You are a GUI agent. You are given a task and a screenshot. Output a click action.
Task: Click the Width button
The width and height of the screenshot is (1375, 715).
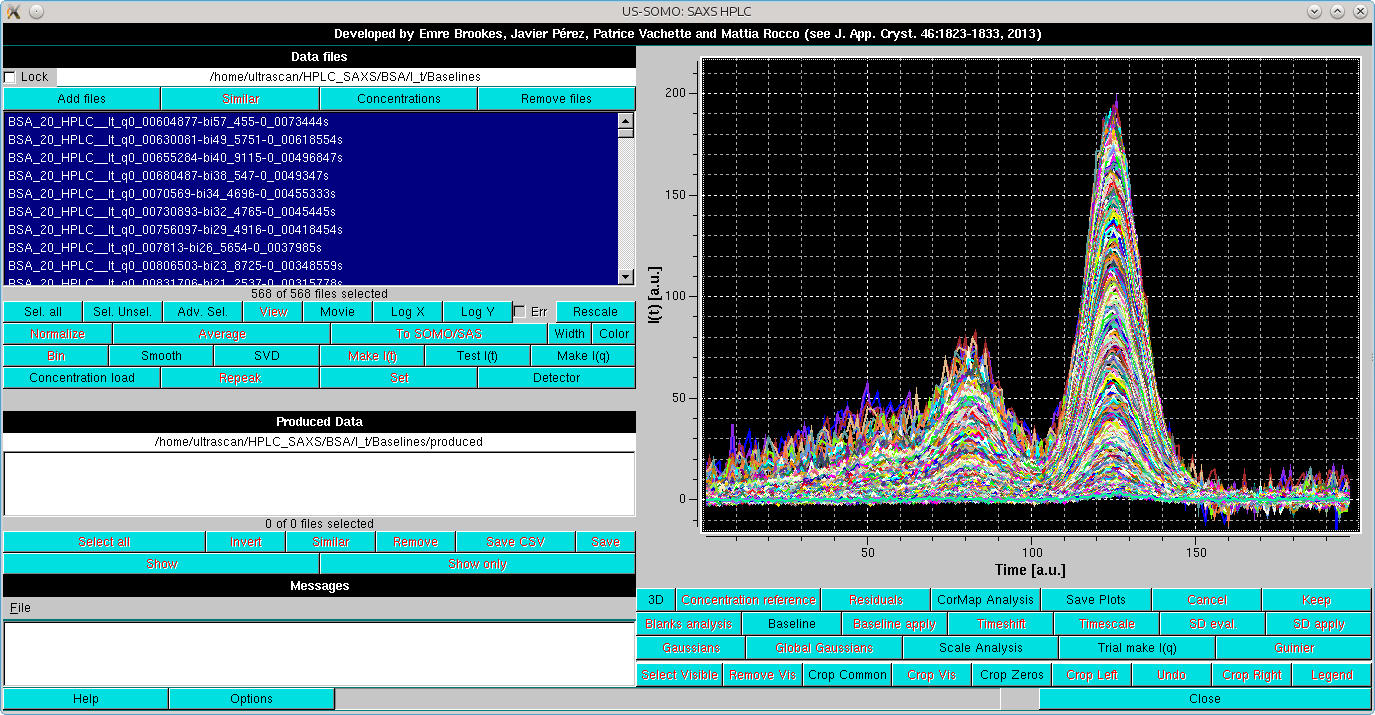(x=570, y=334)
